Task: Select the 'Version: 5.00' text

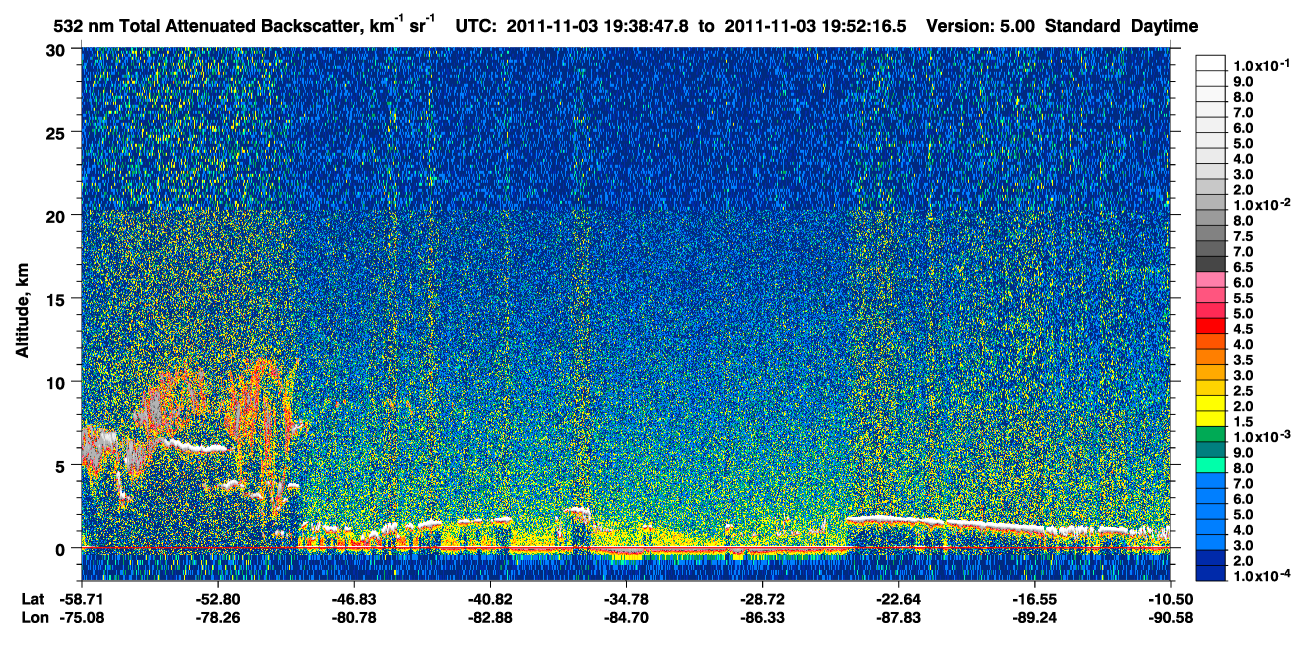Action: [980, 26]
